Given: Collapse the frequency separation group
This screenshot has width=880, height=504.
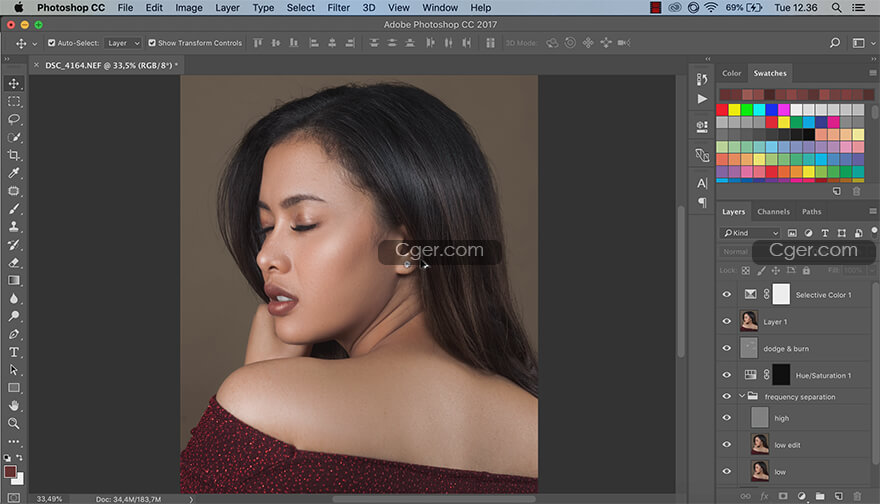Looking at the screenshot, I should tap(743, 397).
